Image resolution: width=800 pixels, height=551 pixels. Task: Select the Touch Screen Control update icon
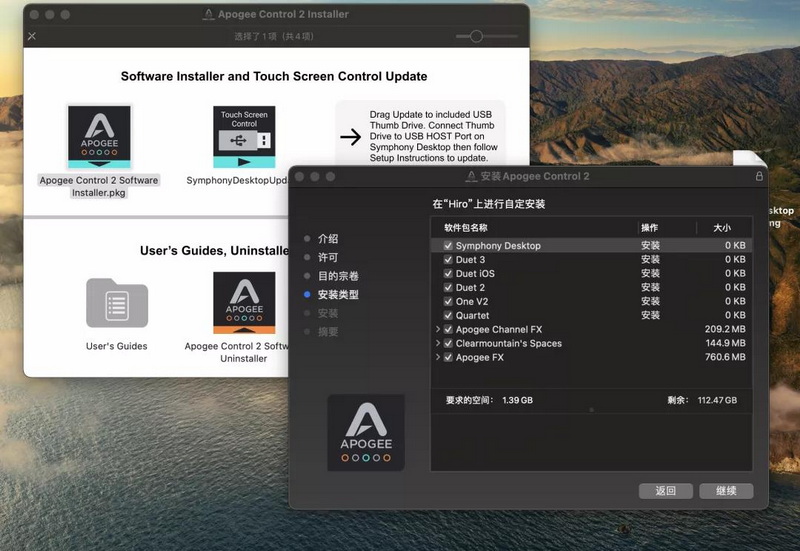coord(244,136)
